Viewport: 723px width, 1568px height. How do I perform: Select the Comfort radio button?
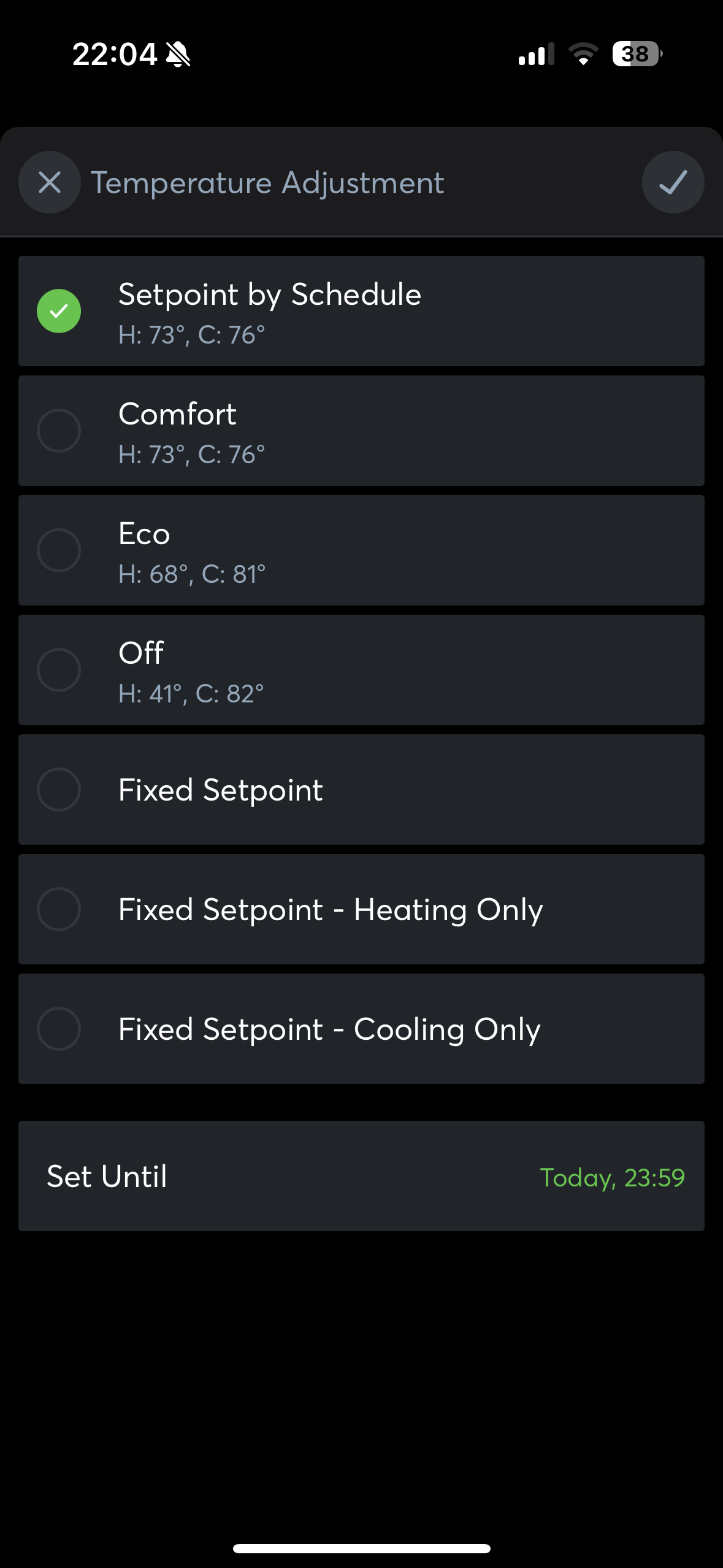[x=59, y=431]
